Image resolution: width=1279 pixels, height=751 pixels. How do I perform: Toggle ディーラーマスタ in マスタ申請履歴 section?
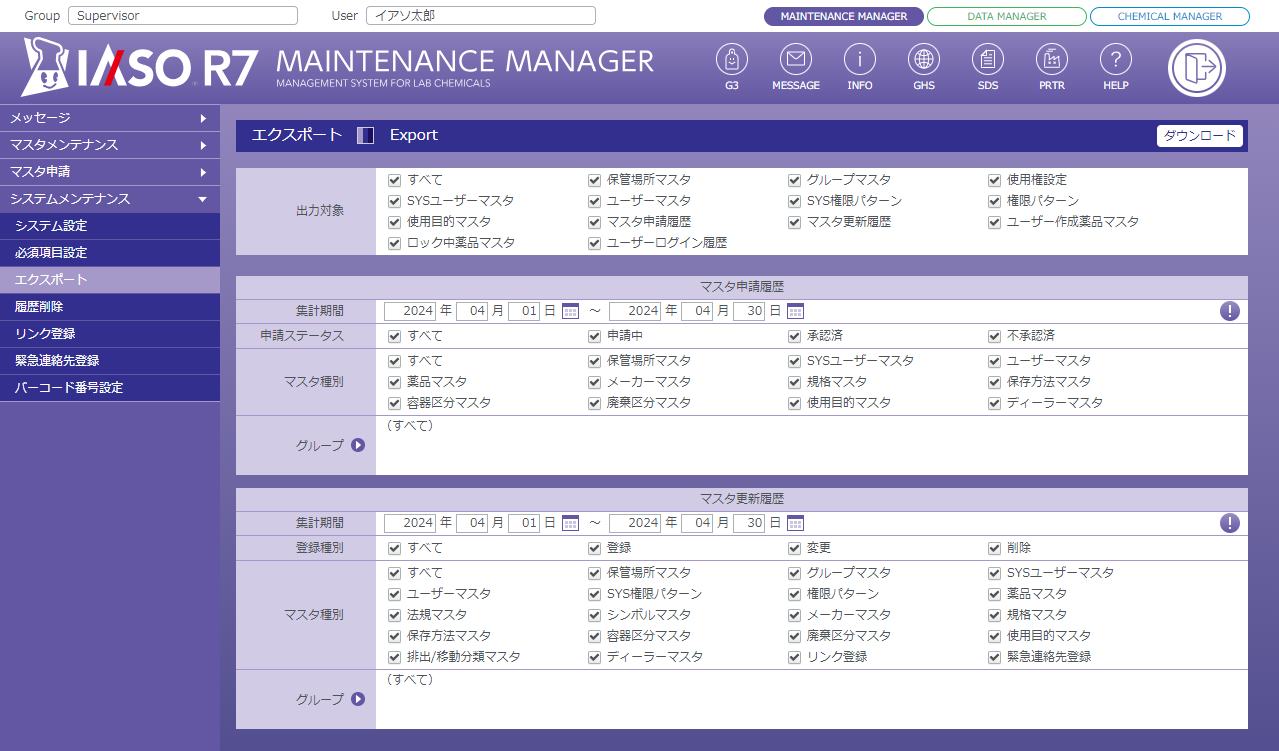tap(994, 403)
